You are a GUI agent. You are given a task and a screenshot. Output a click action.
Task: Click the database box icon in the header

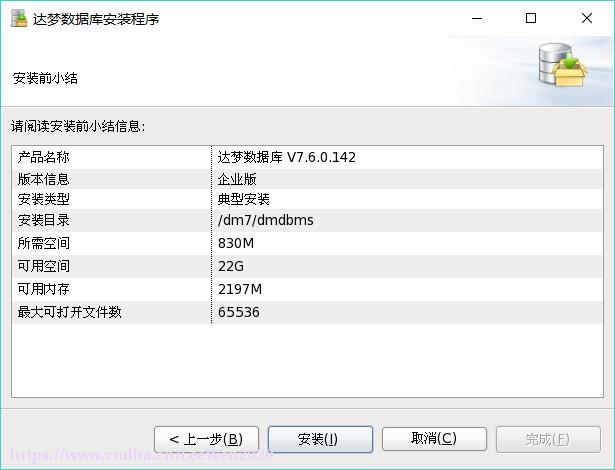click(562, 65)
